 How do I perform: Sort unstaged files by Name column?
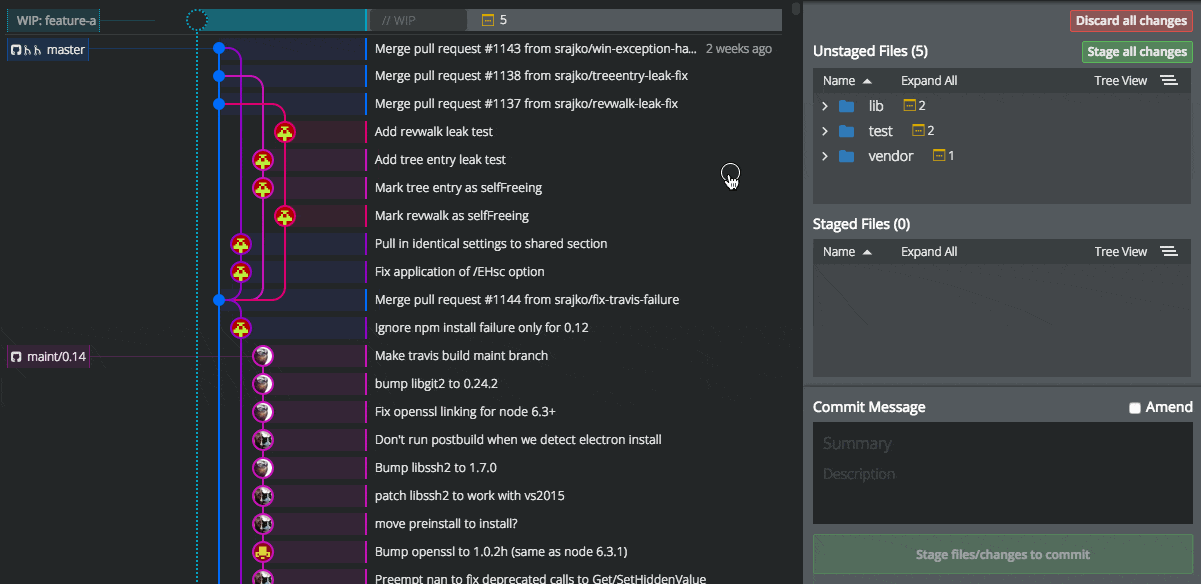(847, 81)
